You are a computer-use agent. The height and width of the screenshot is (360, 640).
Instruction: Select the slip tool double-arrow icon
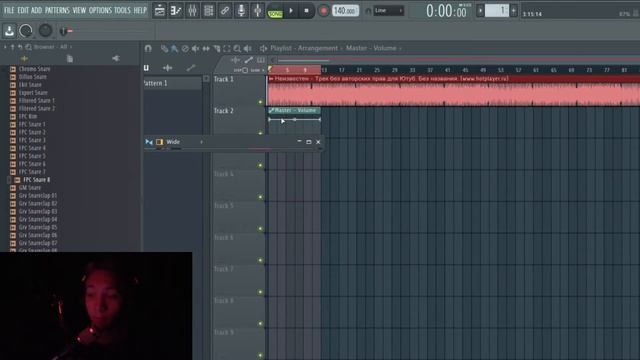pyautogui.click(x=206, y=49)
